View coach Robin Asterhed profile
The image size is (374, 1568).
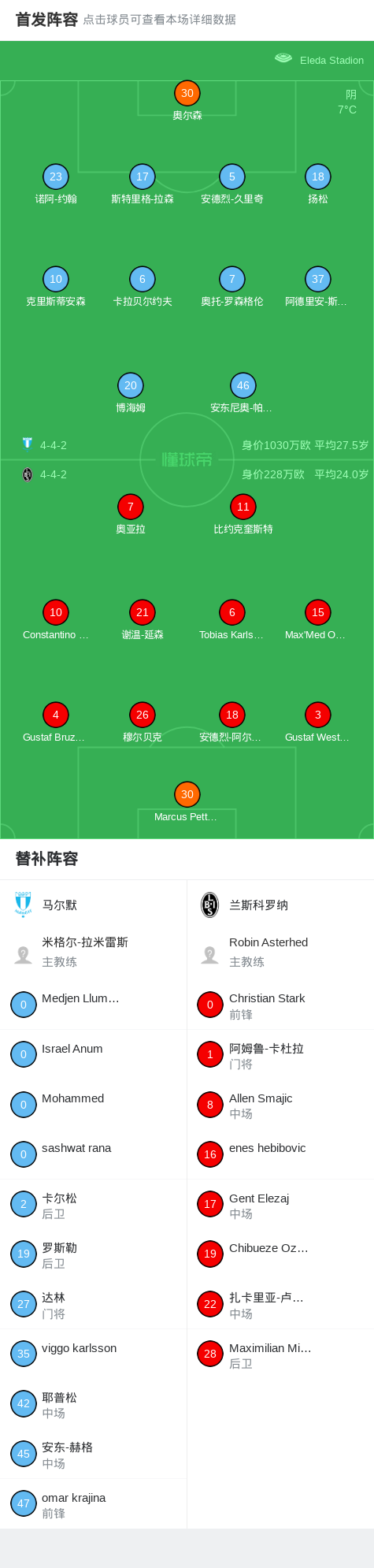point(280,952)
